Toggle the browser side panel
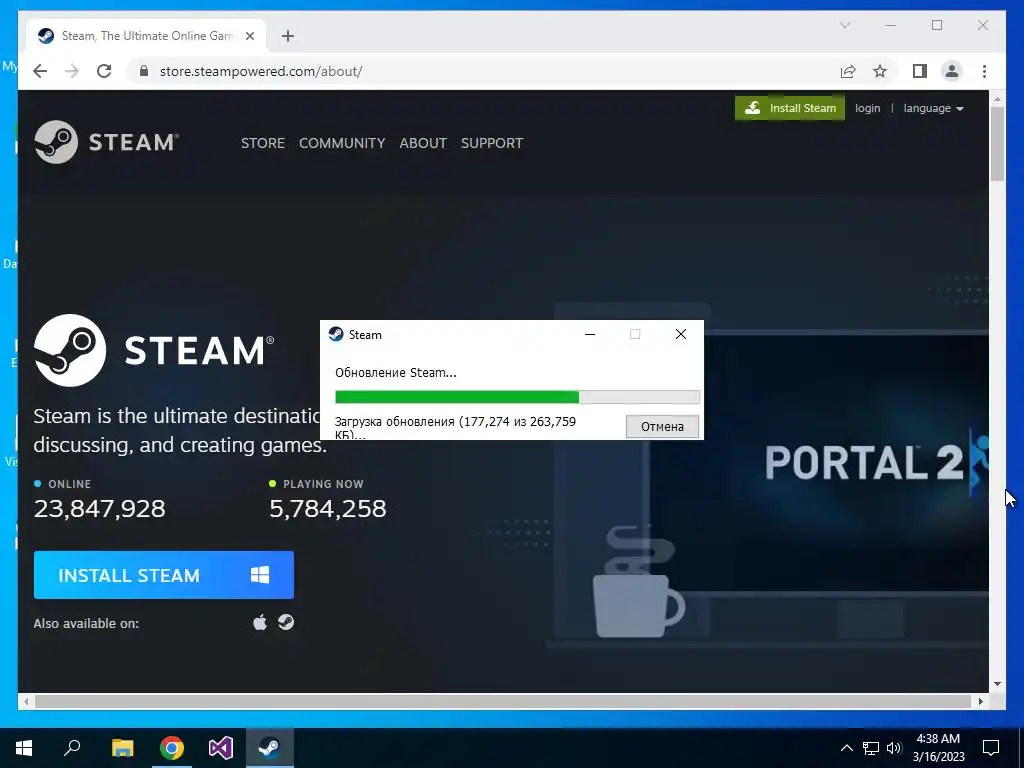 [x=920, y=71]
